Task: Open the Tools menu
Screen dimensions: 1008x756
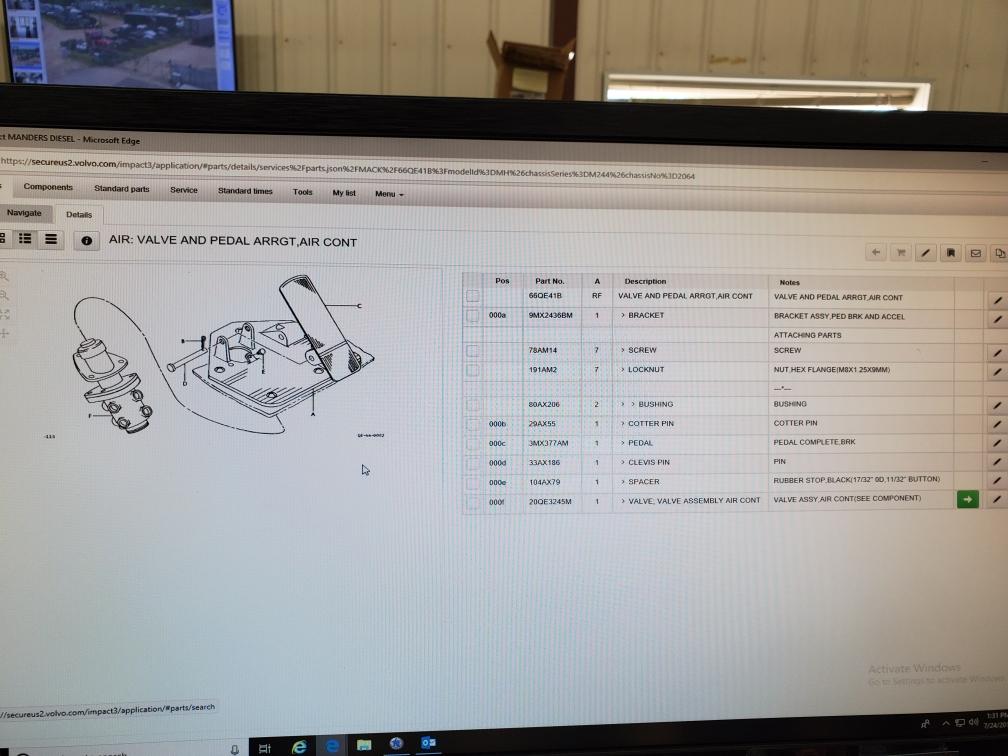Action: 302,192
